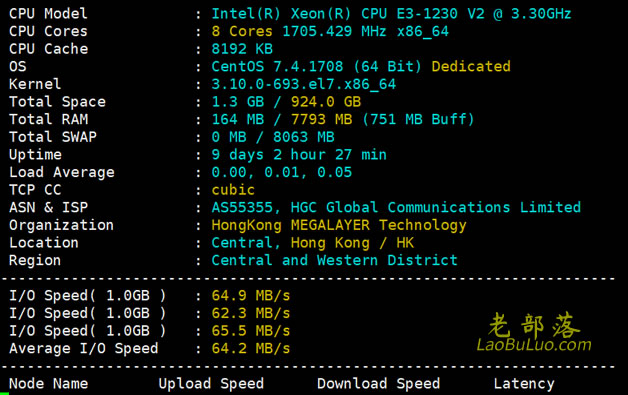Click the kernel version 3.10.0-693.el7.x86_64

click(304, 85)
